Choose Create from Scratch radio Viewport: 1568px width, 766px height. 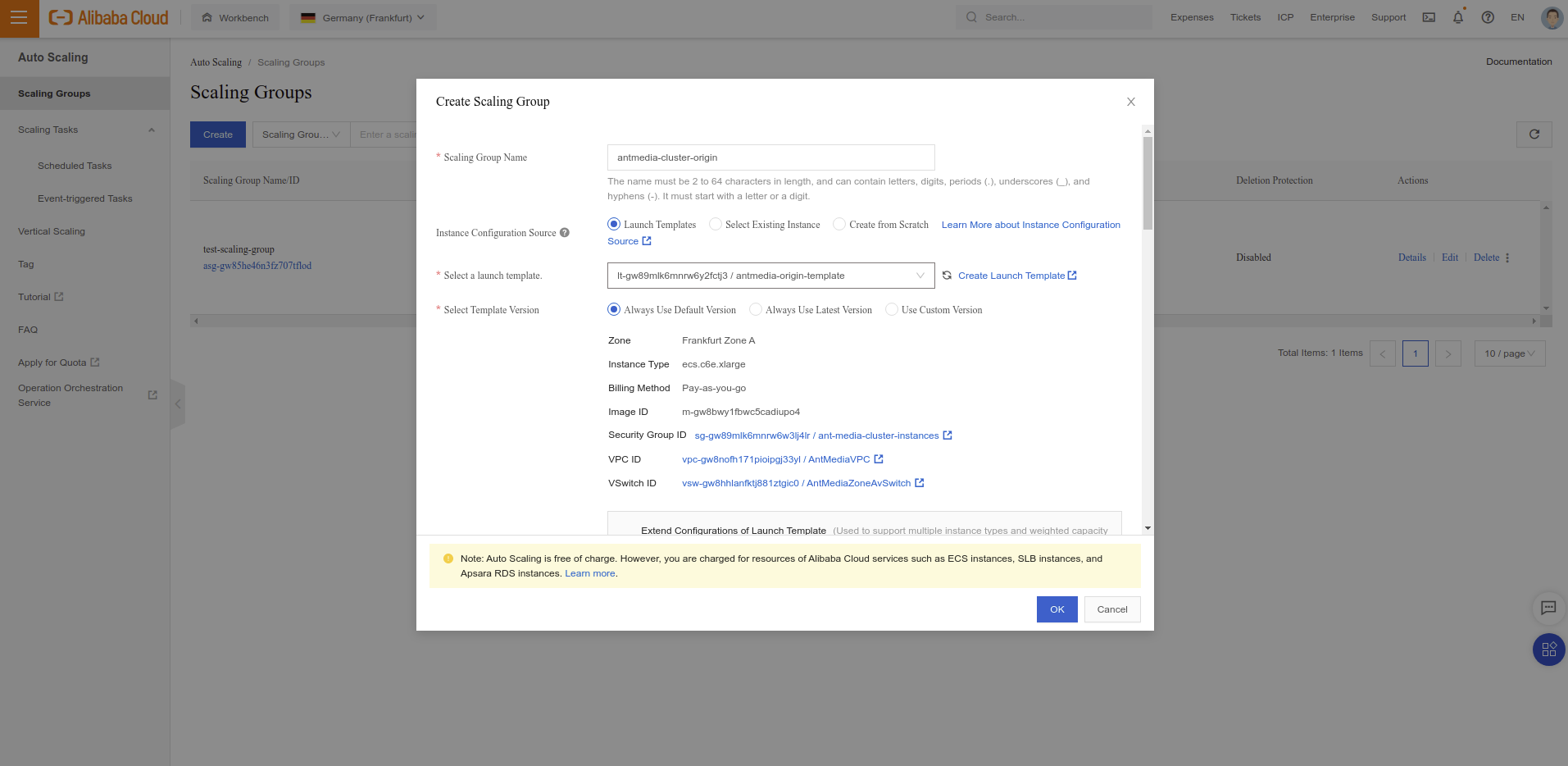pyautogui.click(x=839, y=224)
